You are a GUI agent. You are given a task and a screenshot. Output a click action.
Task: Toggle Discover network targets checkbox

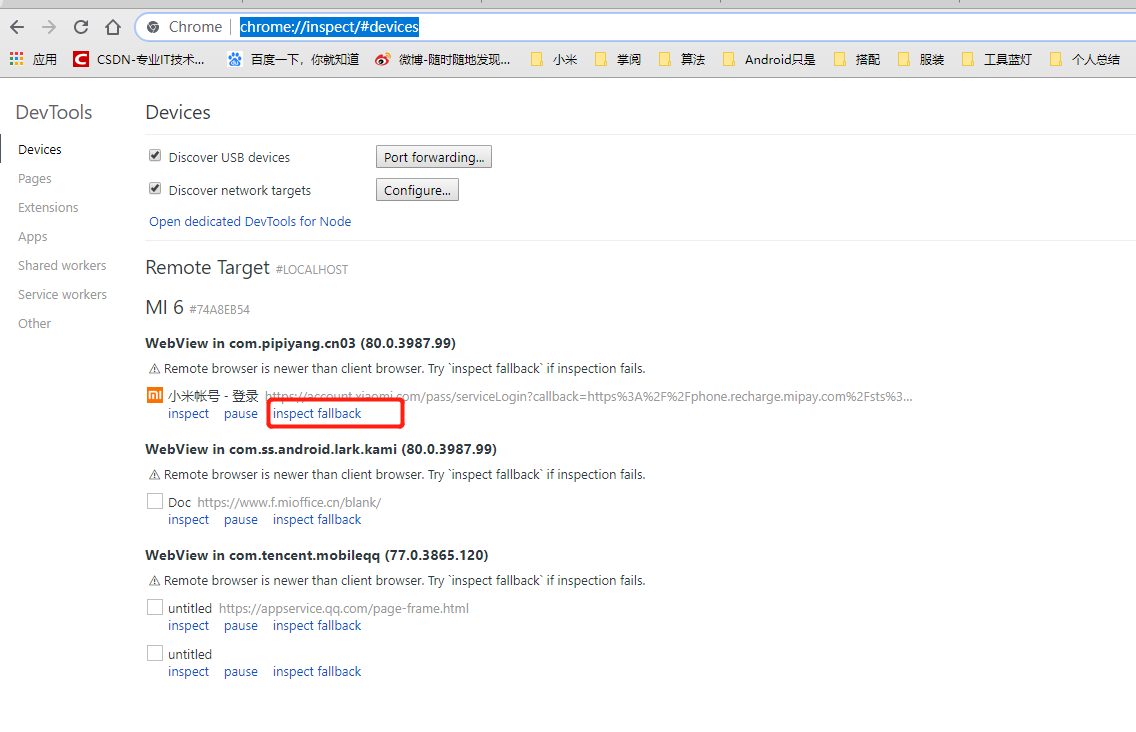point(155,188)
